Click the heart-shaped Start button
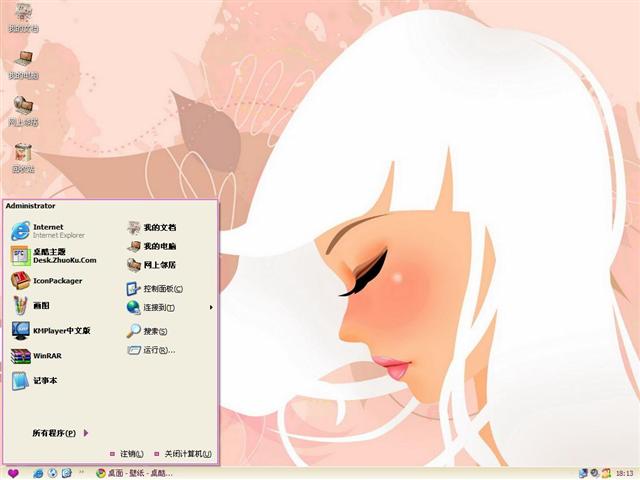The width and height of the screenshot is (640, 480). 12,472
